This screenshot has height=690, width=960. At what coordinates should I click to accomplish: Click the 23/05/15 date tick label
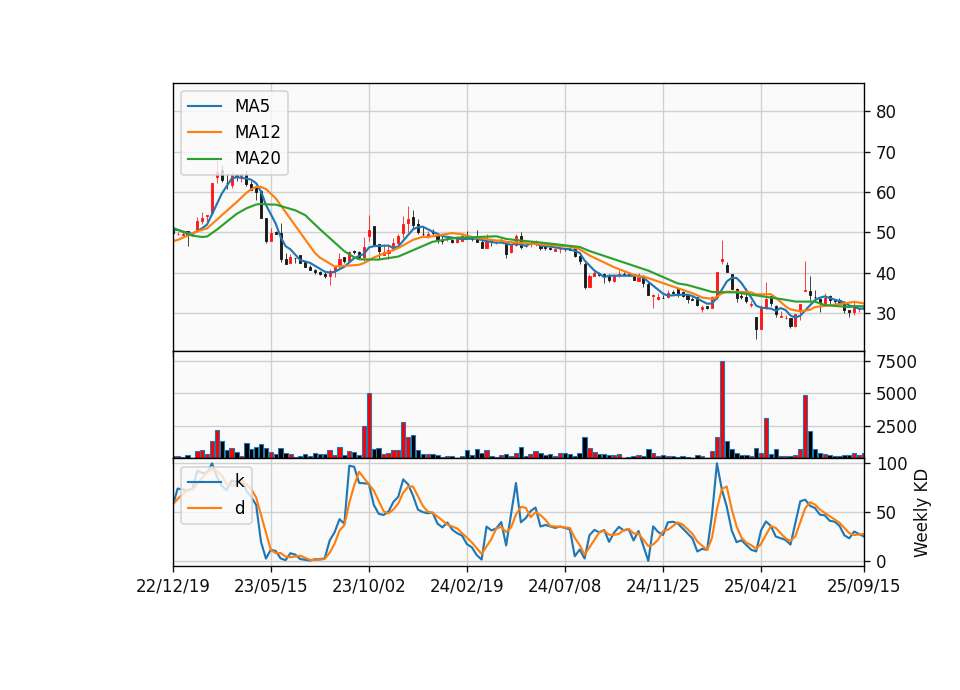(271, 586)
